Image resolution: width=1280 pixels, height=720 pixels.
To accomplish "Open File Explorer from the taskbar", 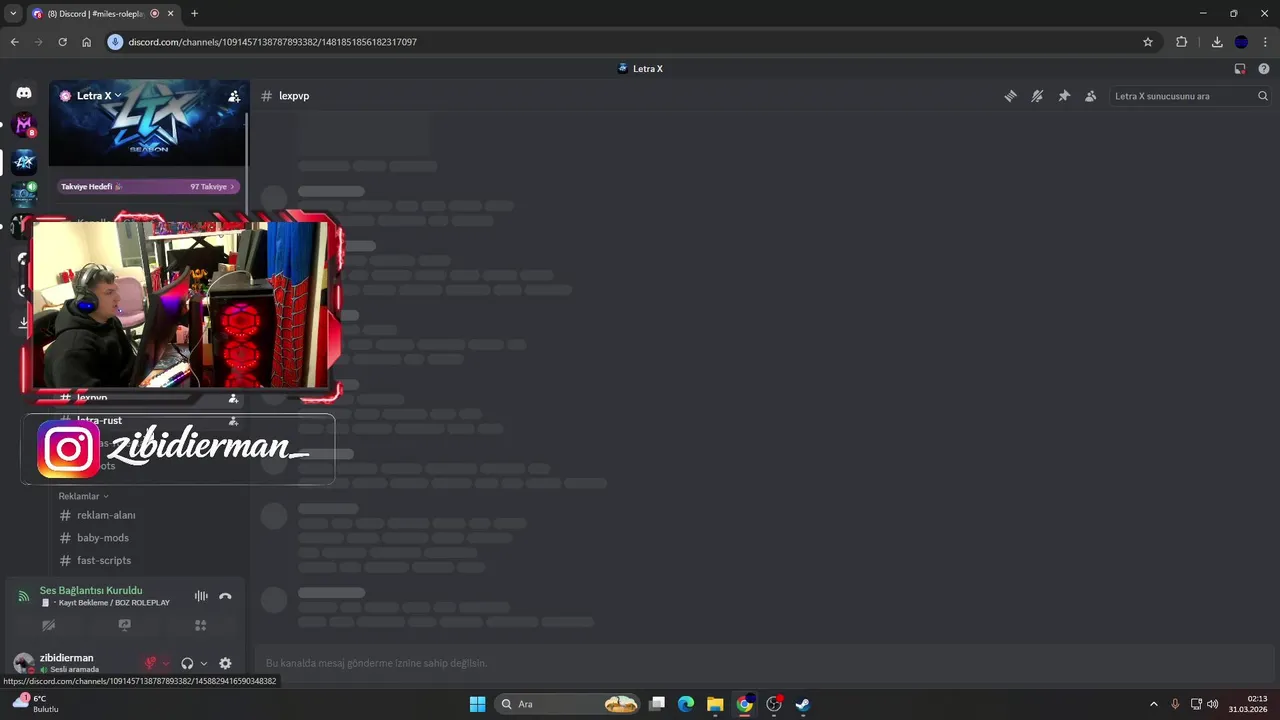I will (x=715, y=704).
